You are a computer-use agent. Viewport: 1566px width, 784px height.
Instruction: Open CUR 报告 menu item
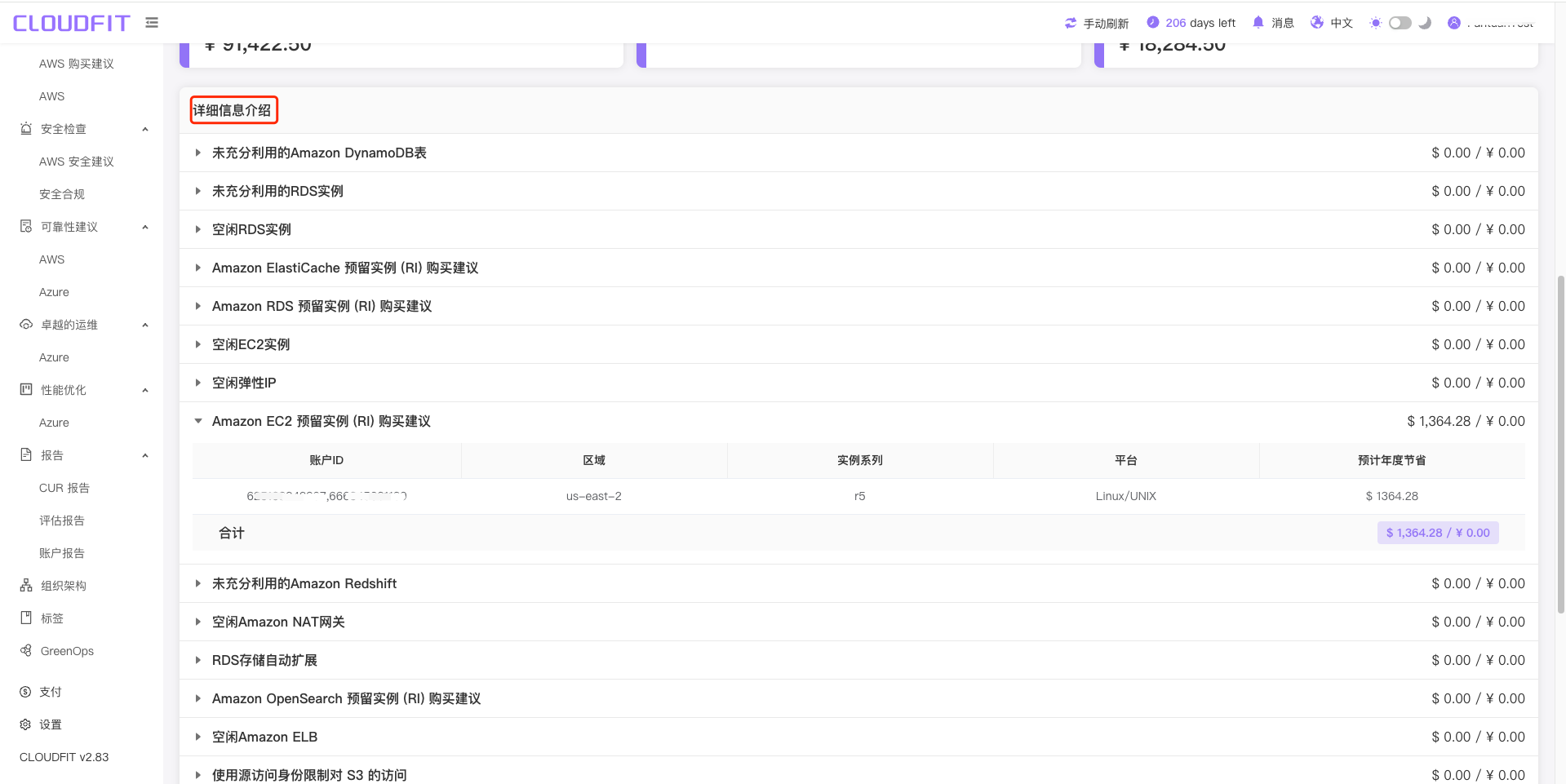click(x=64, y=488)
